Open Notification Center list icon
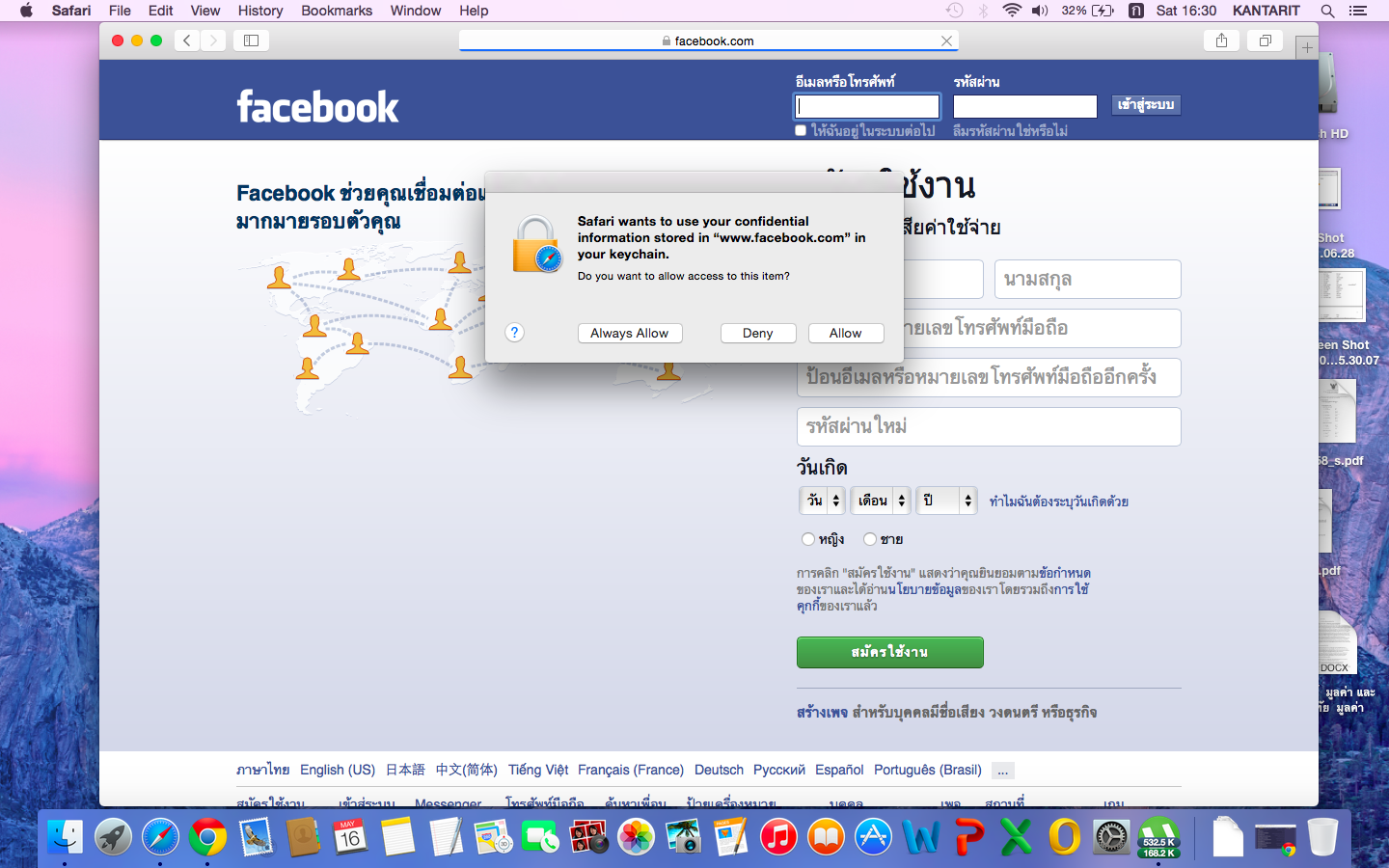Viewport: 1389px width, 868px height. pyautogui.click(x=1358, y=11)
